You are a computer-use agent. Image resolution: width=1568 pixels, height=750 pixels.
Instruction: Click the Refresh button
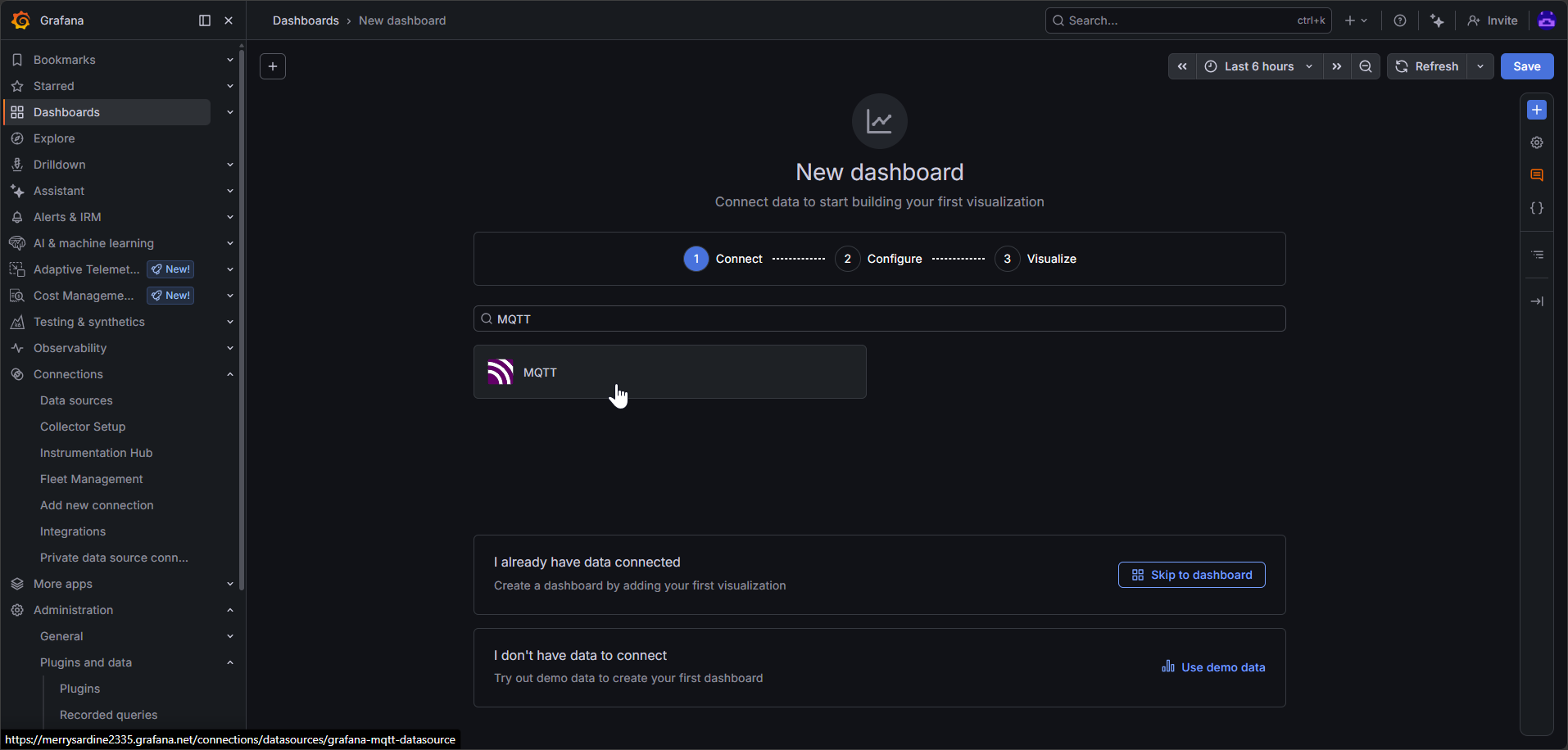tap(1427, 66)
